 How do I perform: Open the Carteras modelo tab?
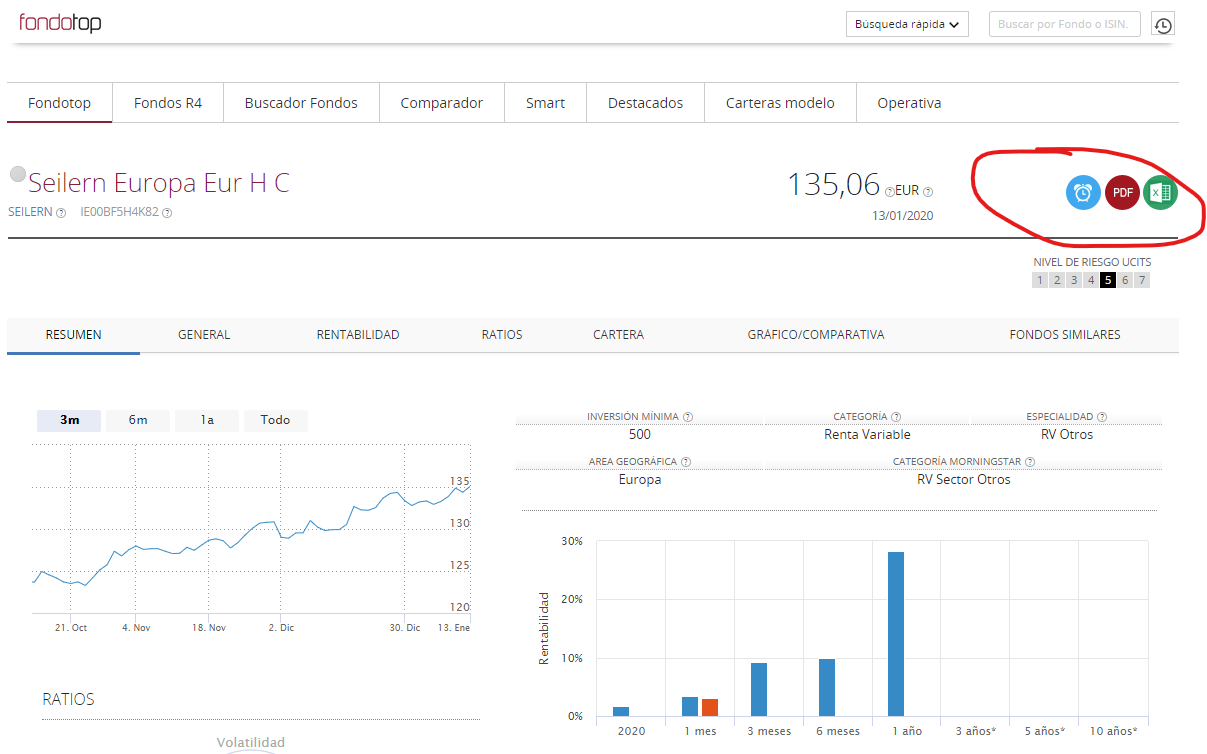780,103
